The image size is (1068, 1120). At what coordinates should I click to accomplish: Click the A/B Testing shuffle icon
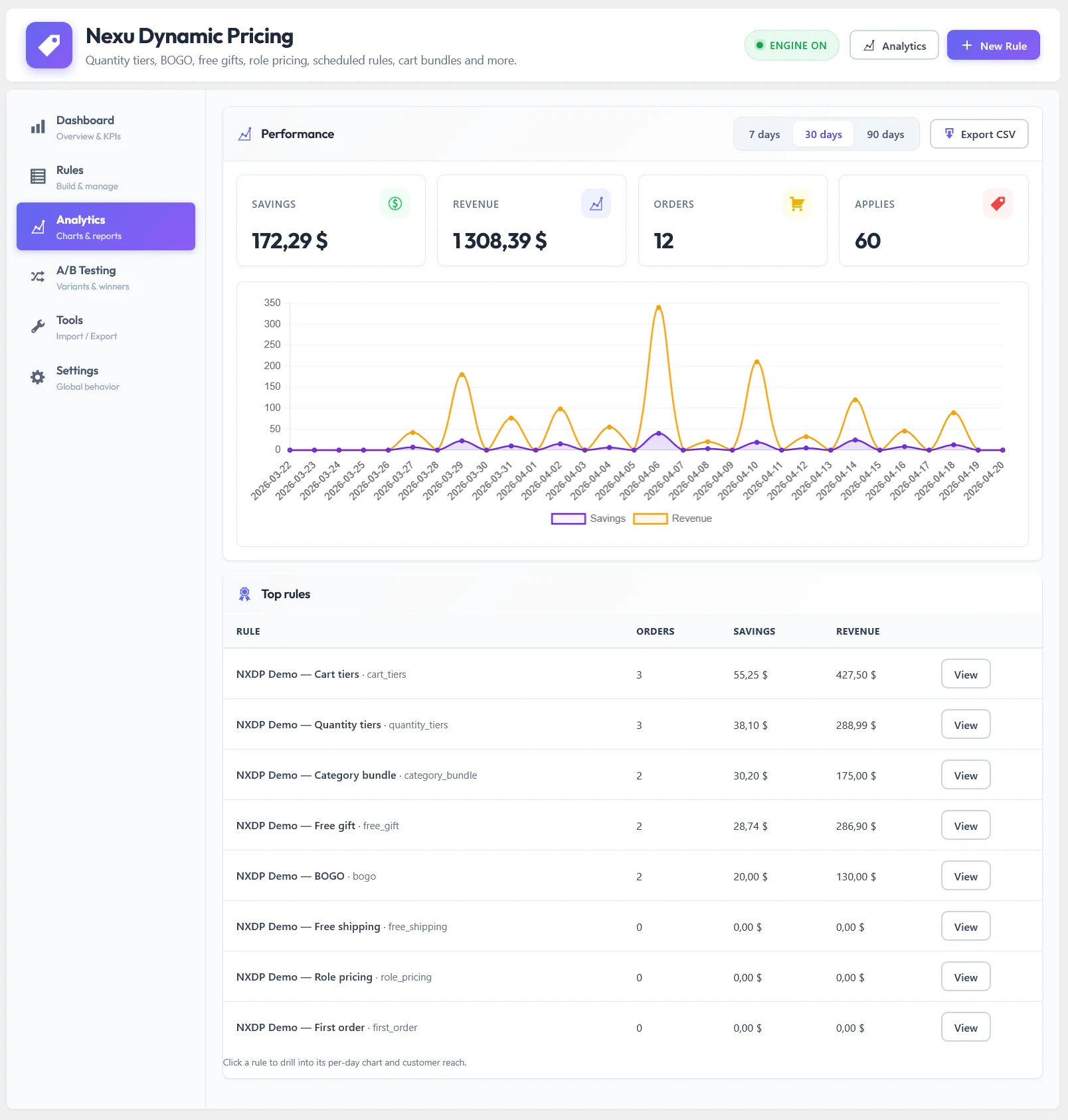38,277
